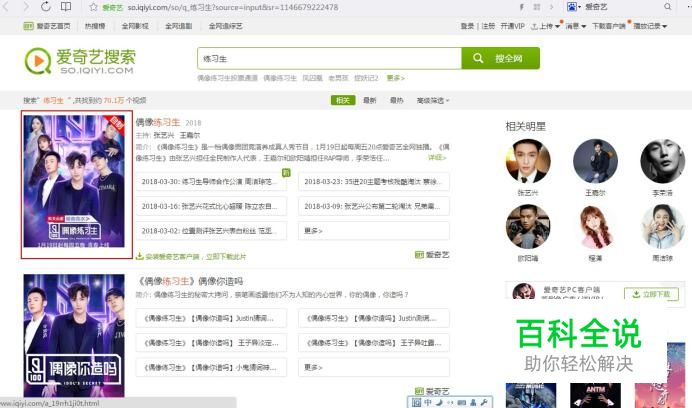Click the 注册 link

(488, 26)
